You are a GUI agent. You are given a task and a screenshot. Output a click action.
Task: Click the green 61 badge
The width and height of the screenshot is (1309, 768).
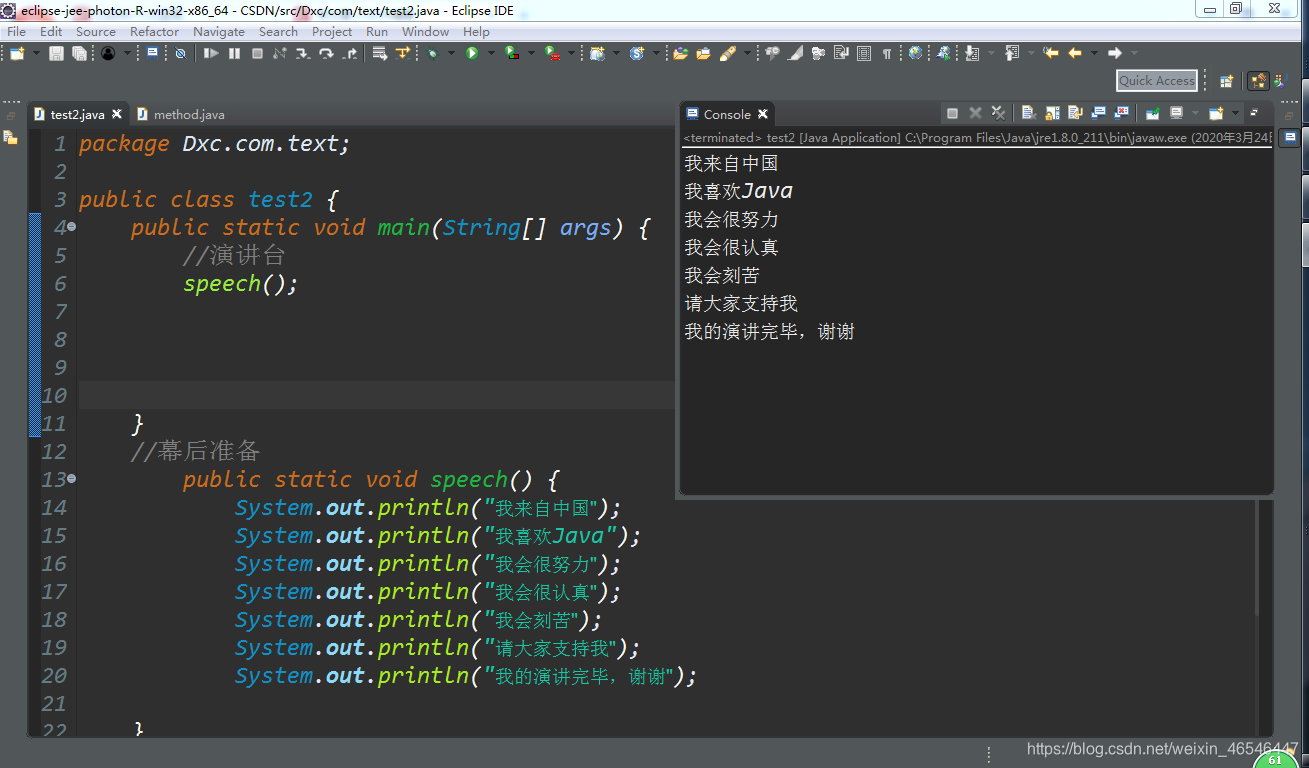point(1275,760)
